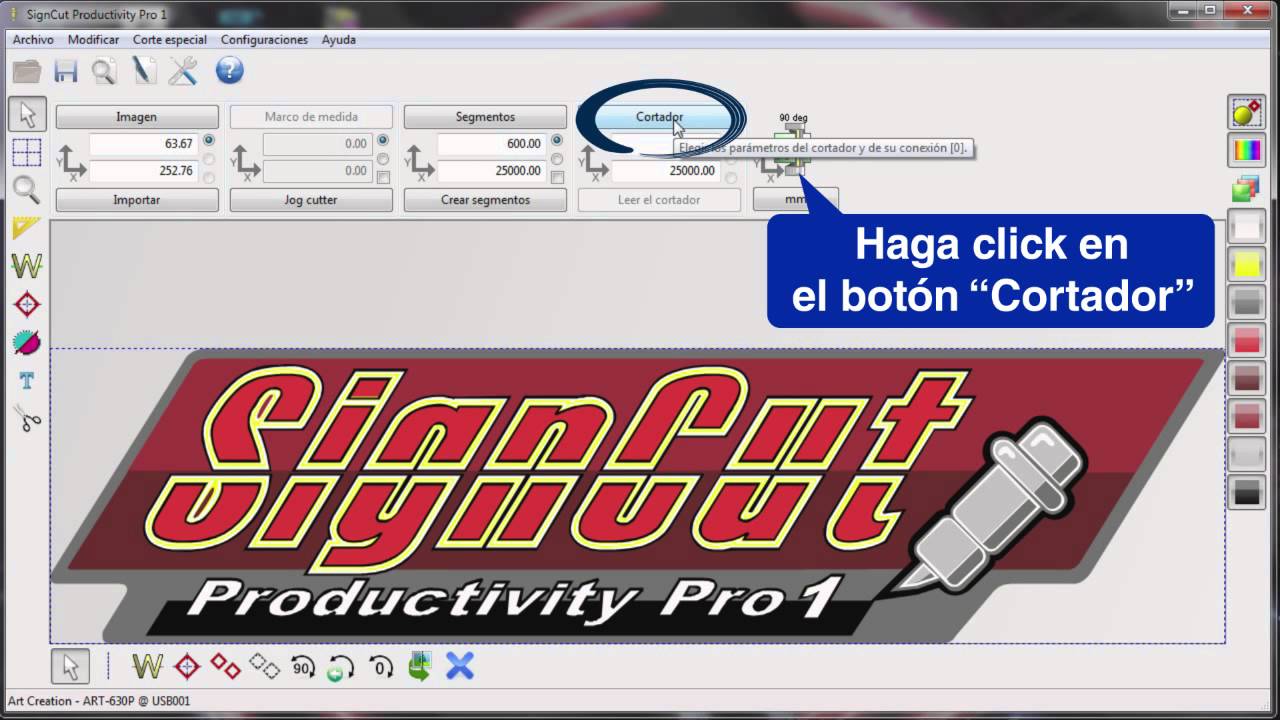Toggle checkbox in Marco de medida group
The image size is (1280, 720).
click(x=383, y=178)
